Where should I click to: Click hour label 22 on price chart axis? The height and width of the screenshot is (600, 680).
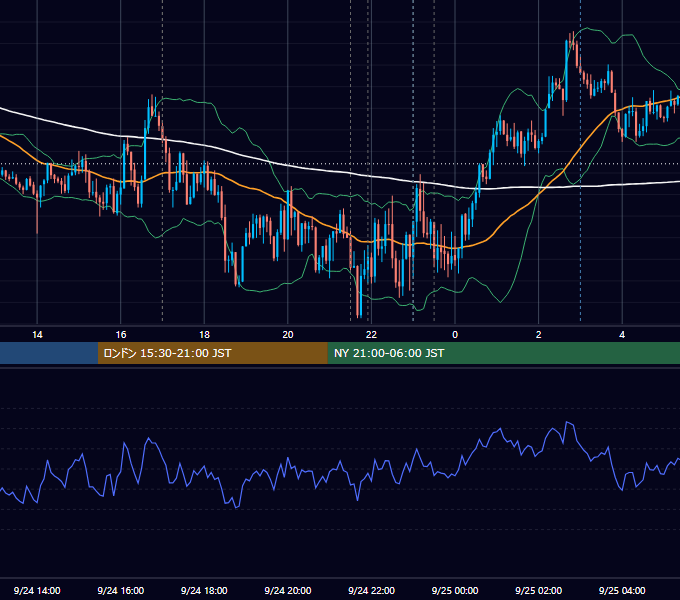point(371,335)
